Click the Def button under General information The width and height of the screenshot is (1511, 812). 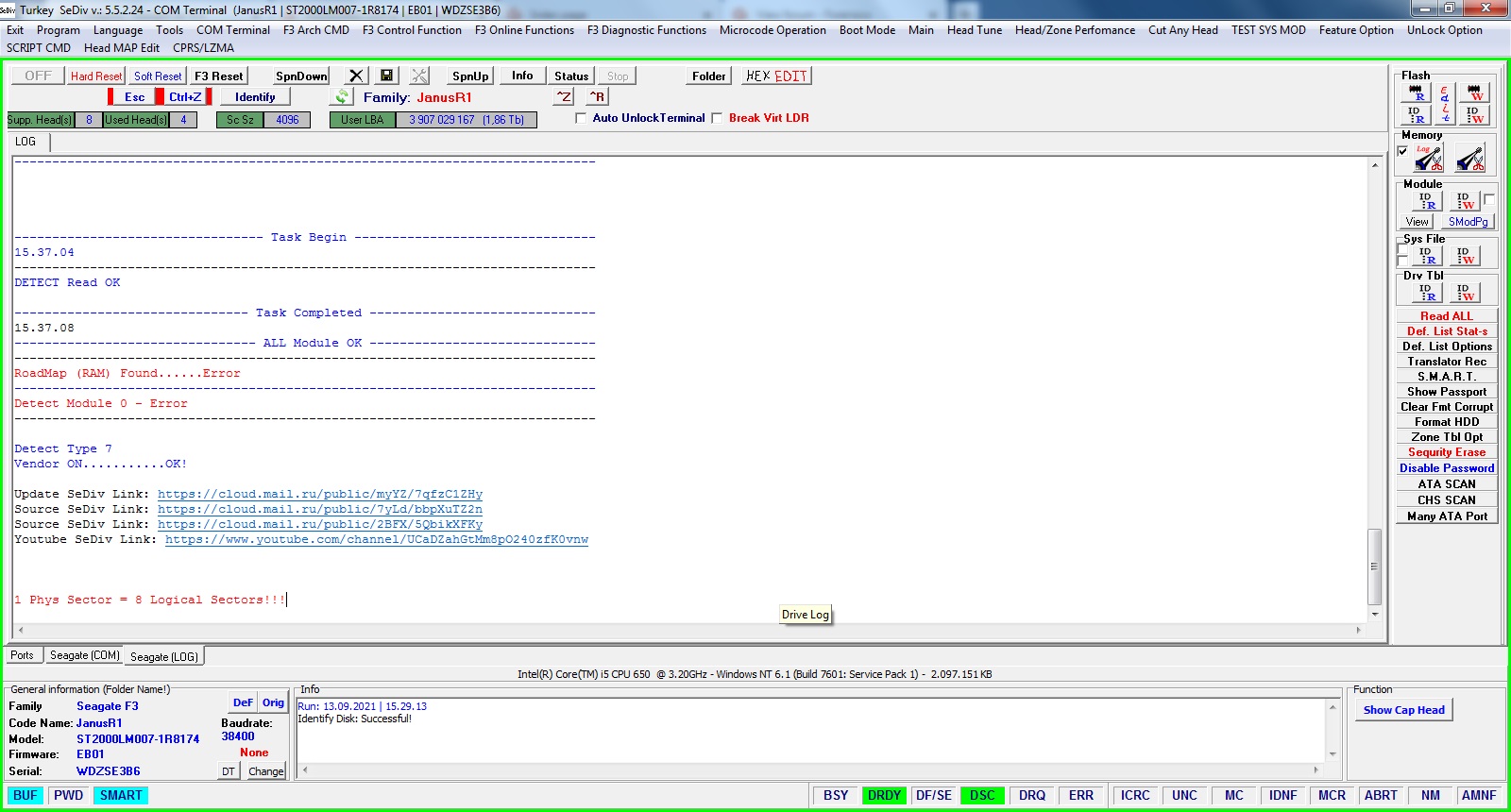243,702
